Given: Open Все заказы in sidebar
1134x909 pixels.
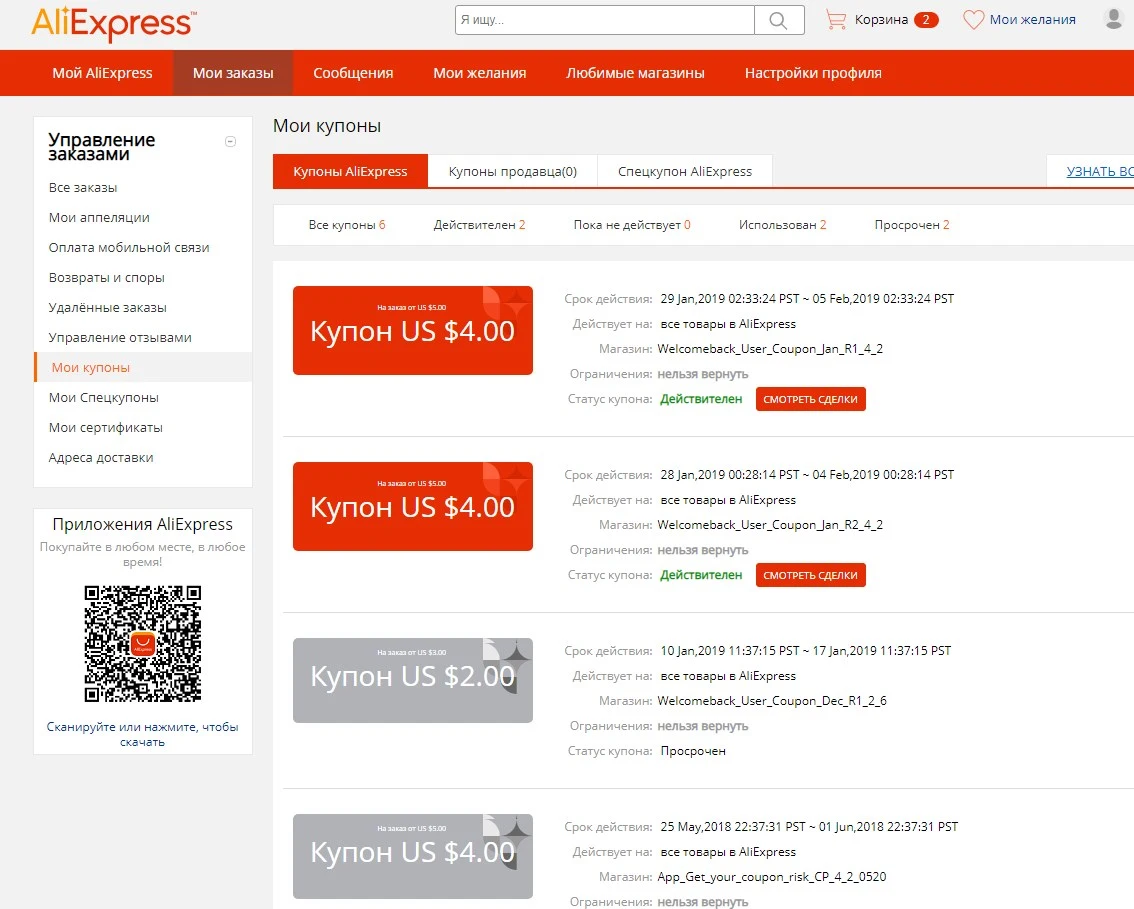Looking at the screenshot, I should (83, 187).
